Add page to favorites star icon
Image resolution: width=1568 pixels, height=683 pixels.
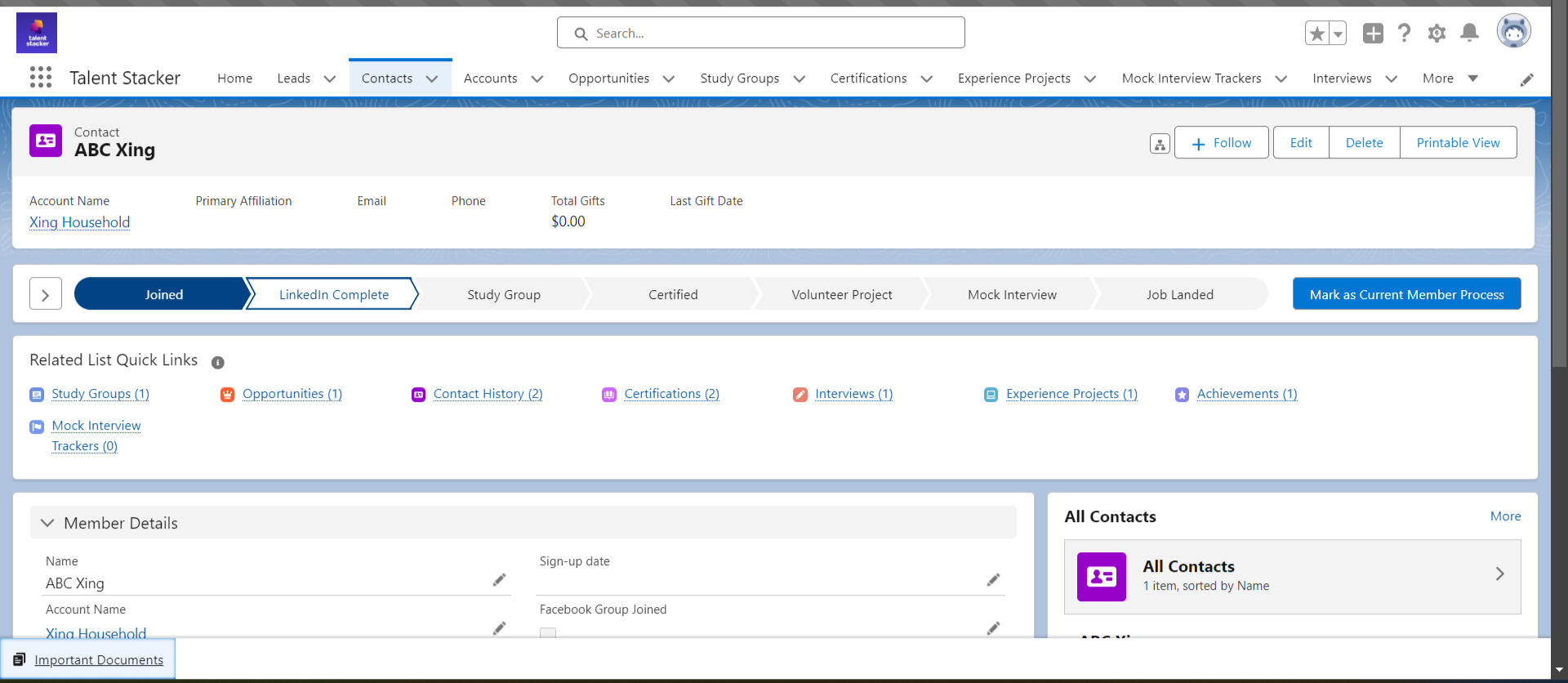pos(1316,33)
